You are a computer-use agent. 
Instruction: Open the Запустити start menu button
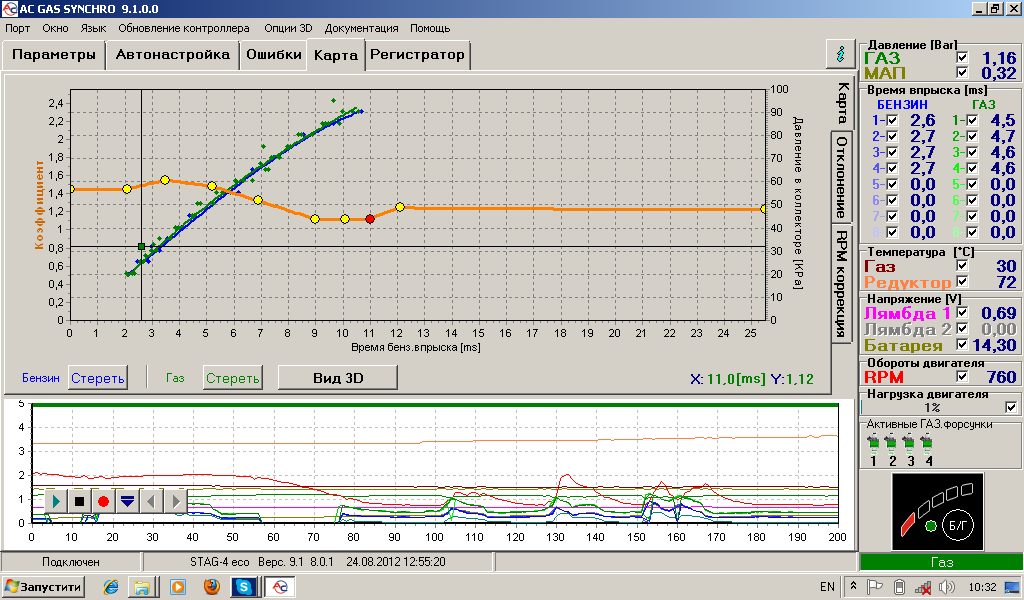[x=43, y=587]
